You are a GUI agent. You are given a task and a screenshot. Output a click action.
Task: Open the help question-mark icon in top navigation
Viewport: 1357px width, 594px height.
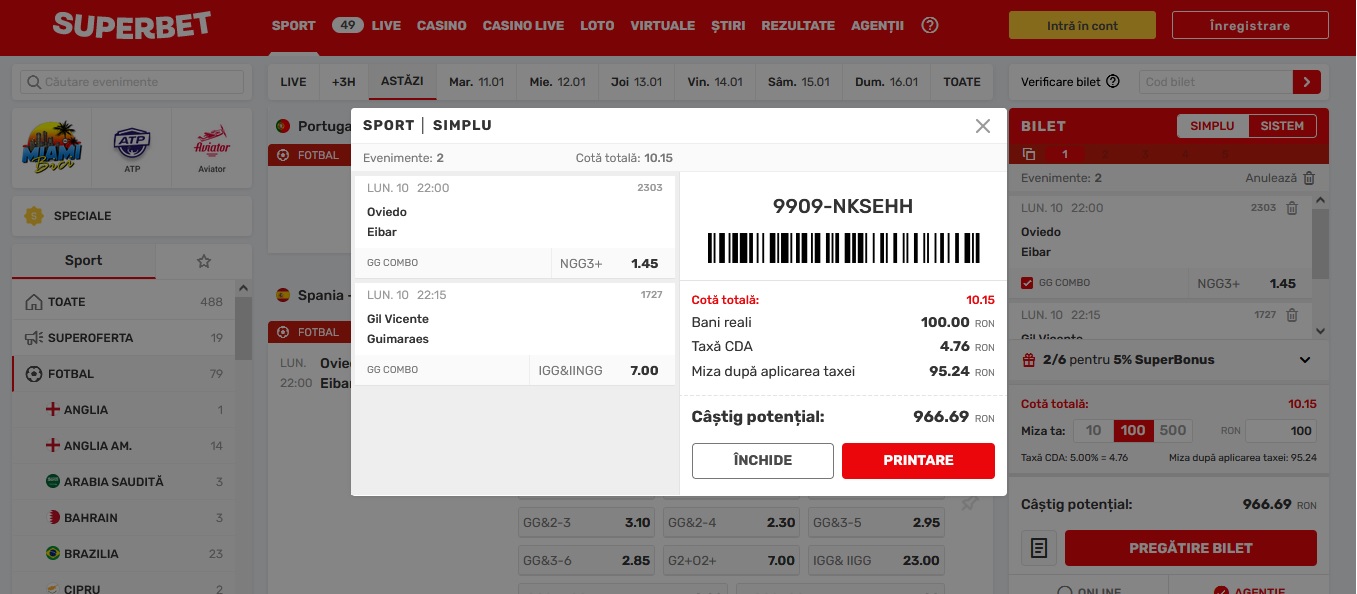930,25
